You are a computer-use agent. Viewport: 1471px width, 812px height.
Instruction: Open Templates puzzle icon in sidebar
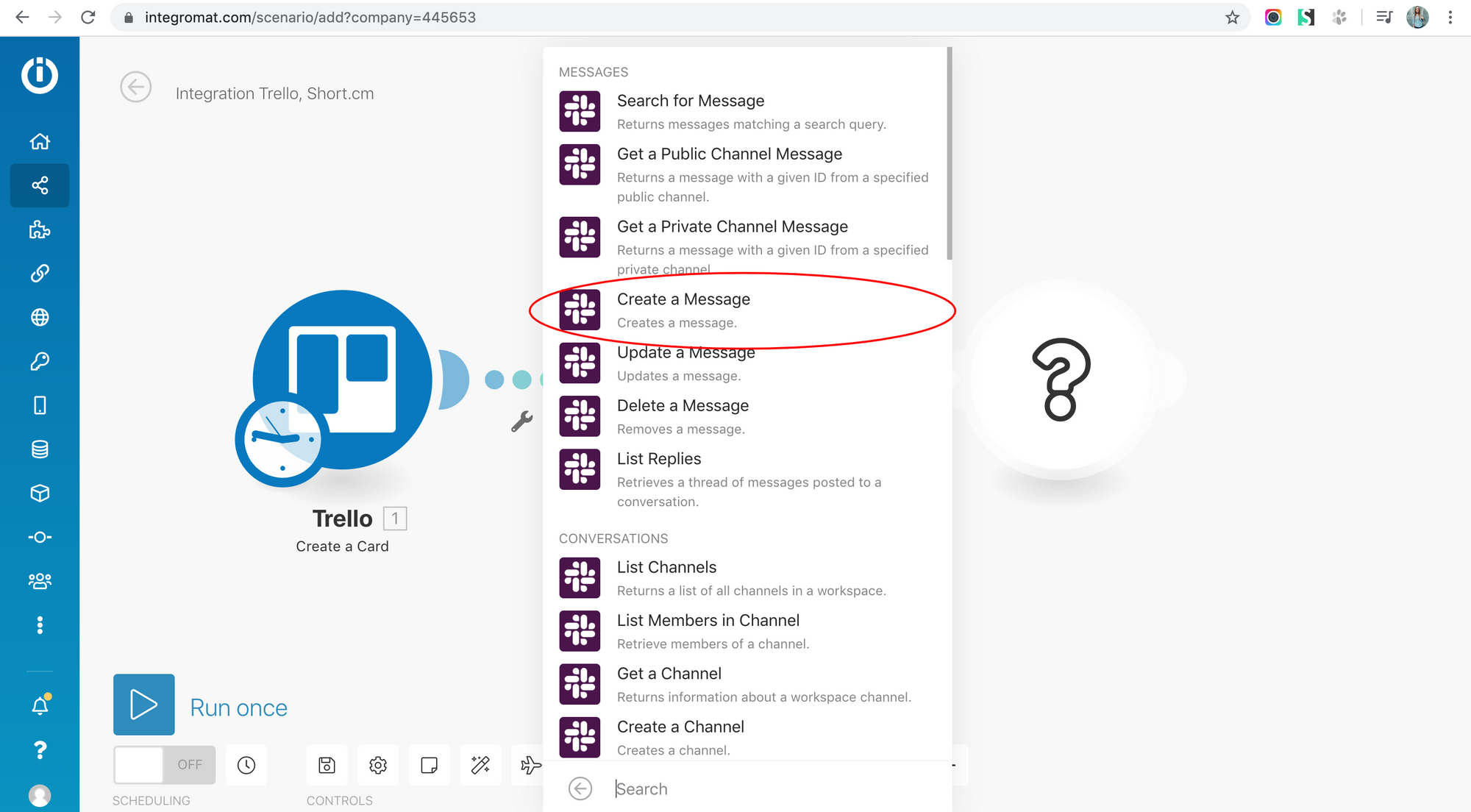(x=40, y=229)
